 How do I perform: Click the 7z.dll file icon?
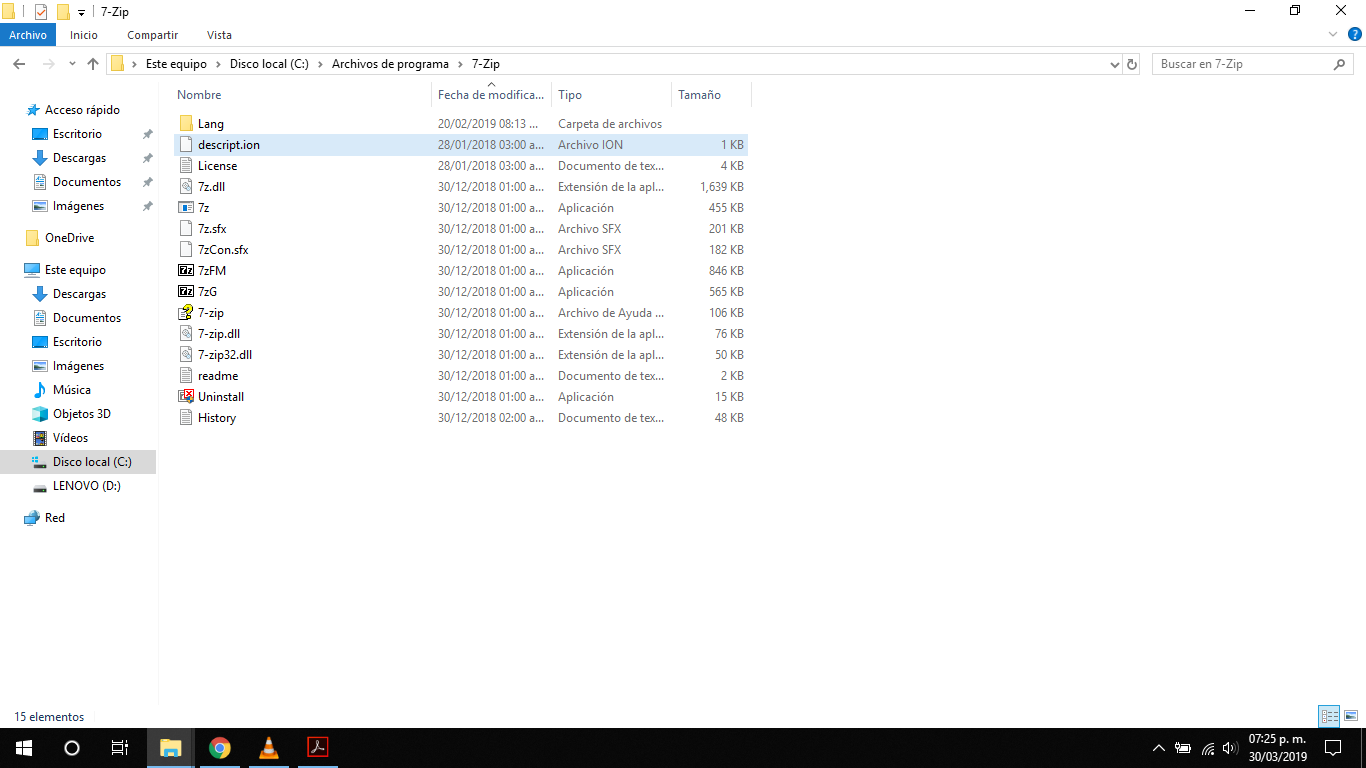coord(186,187)
